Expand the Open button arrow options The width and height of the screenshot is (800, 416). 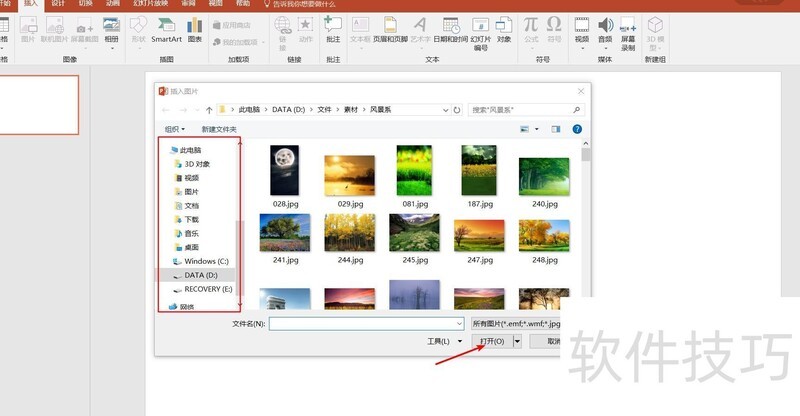tap(517, 341)
